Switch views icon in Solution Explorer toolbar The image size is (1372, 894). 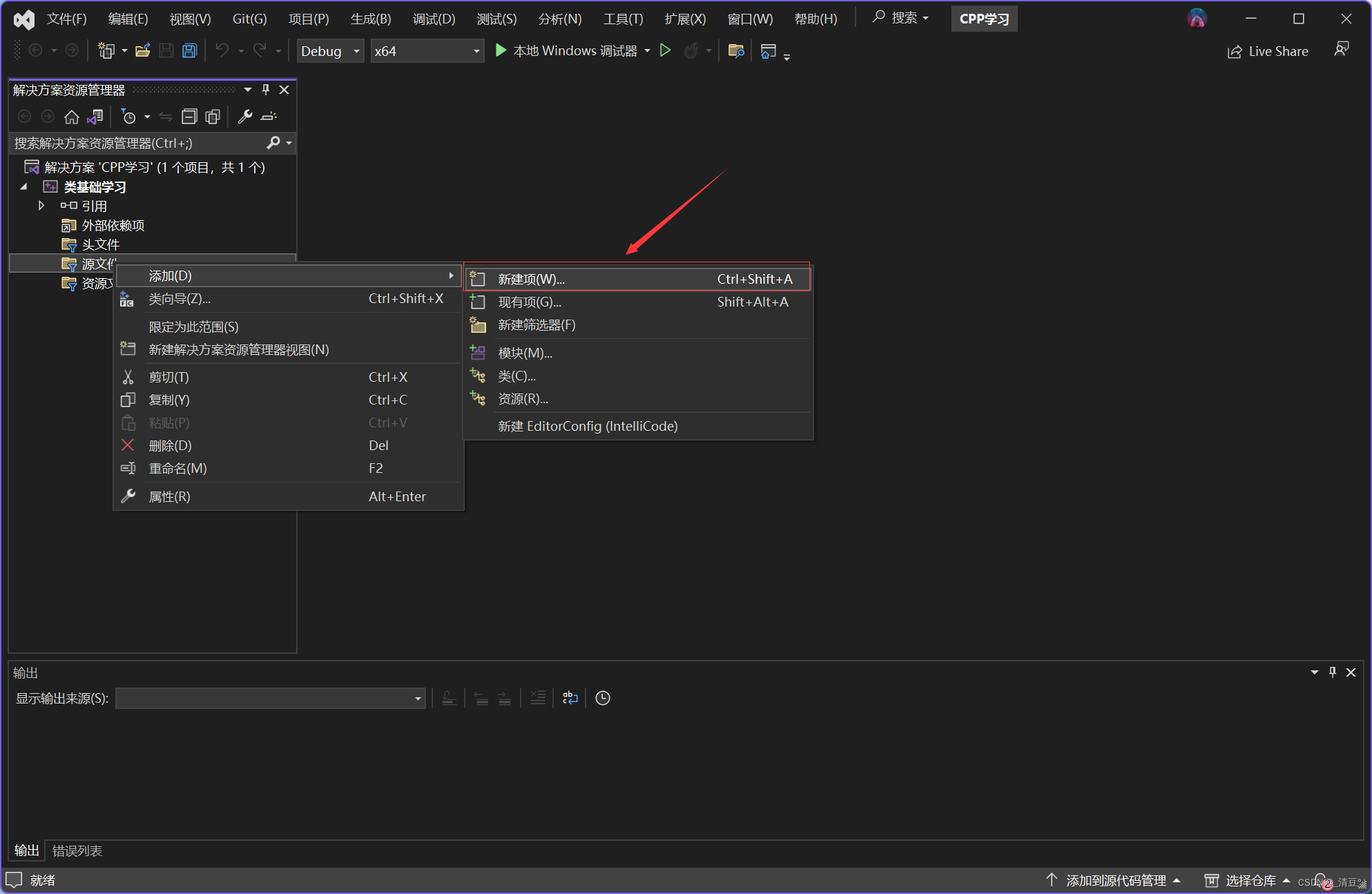pos(95,117)
